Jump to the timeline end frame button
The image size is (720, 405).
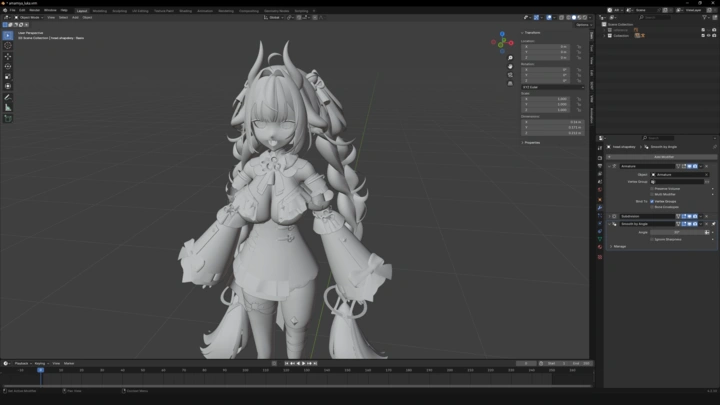click(315, 363)
